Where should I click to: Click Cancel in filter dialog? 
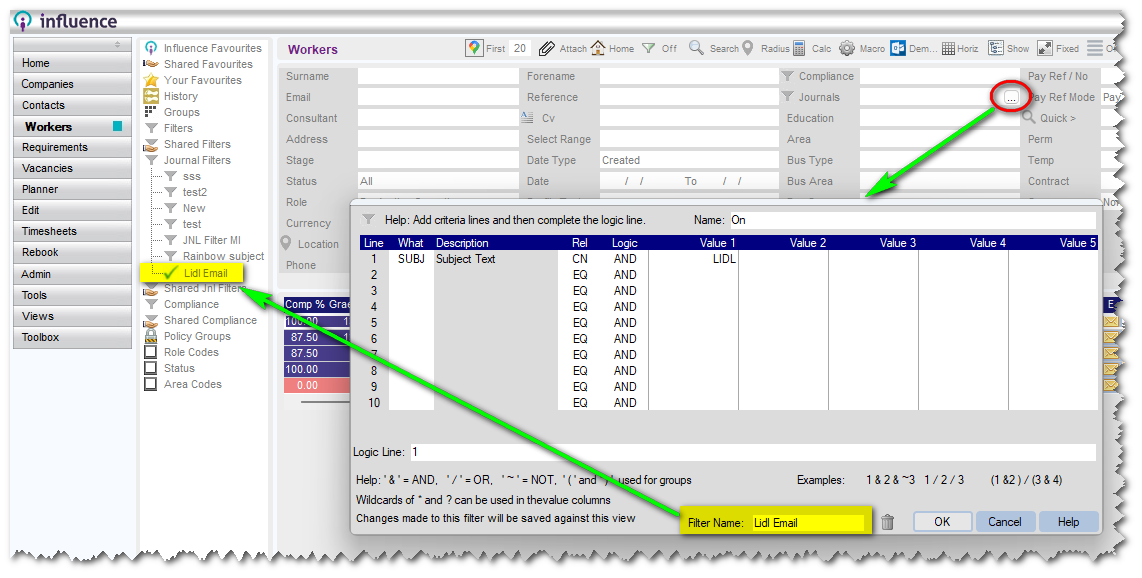[x=1004, y=522]
